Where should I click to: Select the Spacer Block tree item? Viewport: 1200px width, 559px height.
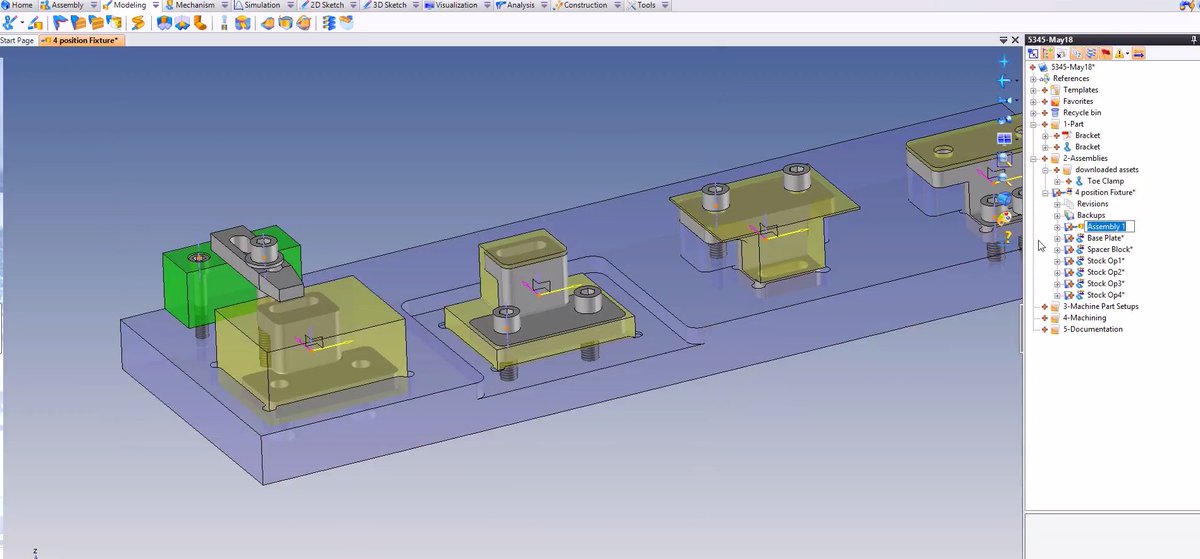coord(1109,249)
